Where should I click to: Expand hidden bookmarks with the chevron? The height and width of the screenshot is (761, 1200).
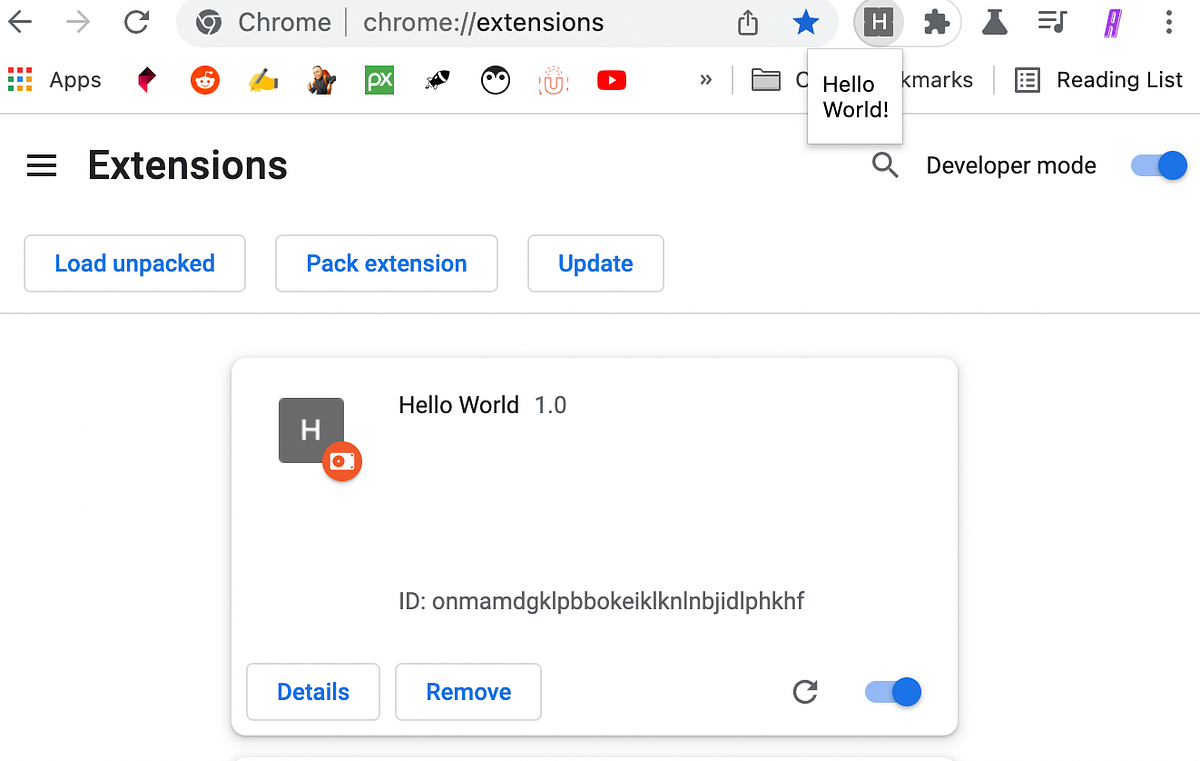coord(705,80)
